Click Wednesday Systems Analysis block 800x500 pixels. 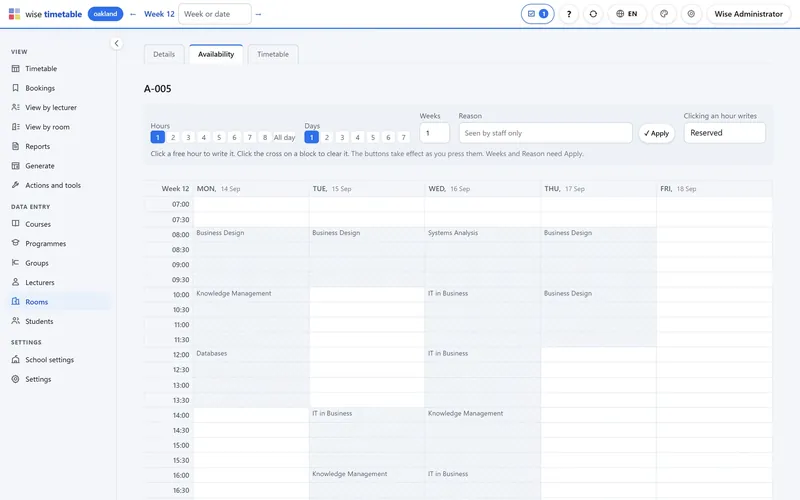pyautogui.click(x=482, y=257)
